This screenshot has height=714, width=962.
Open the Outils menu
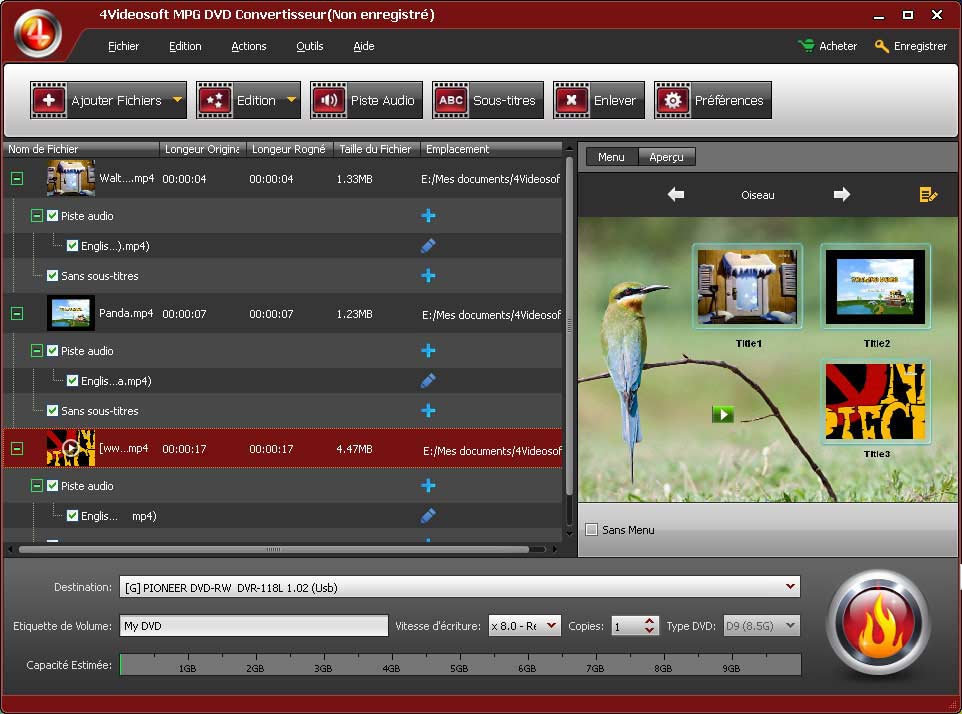[309, 46]
